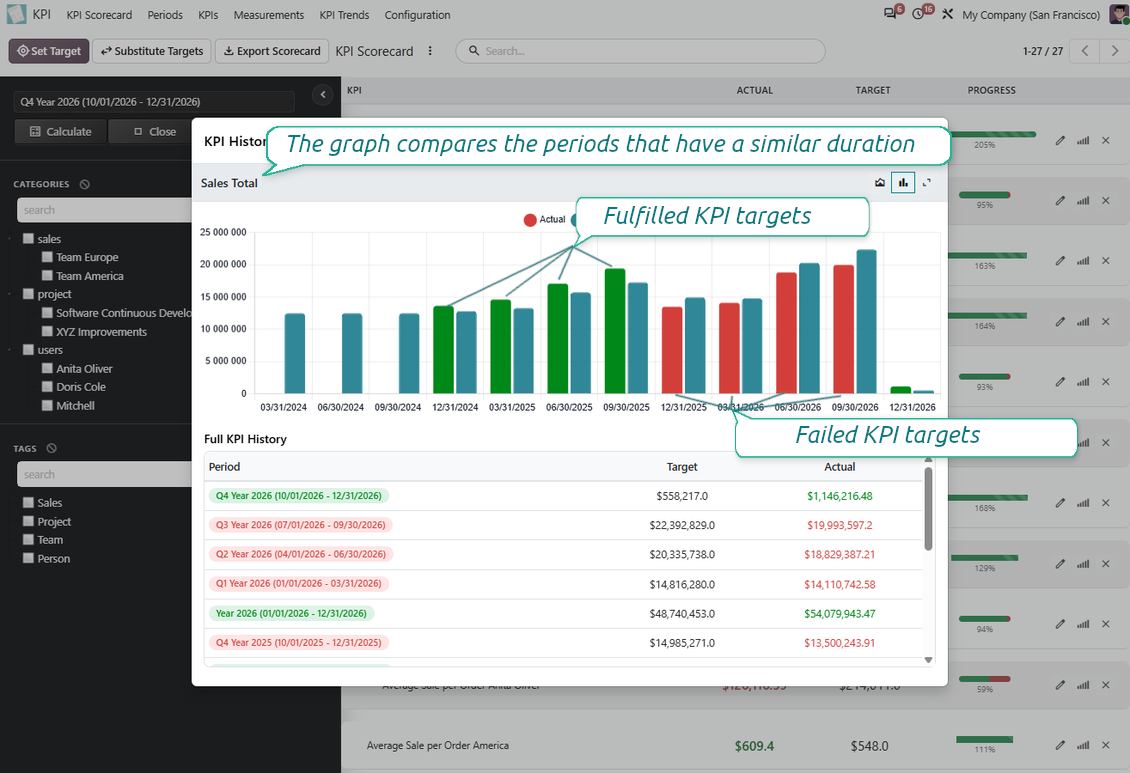Image resolution: width=1130 pixels, height=773 pixels.
Task: Click the Substitute Targets button
Action: (x=152, y=51)
